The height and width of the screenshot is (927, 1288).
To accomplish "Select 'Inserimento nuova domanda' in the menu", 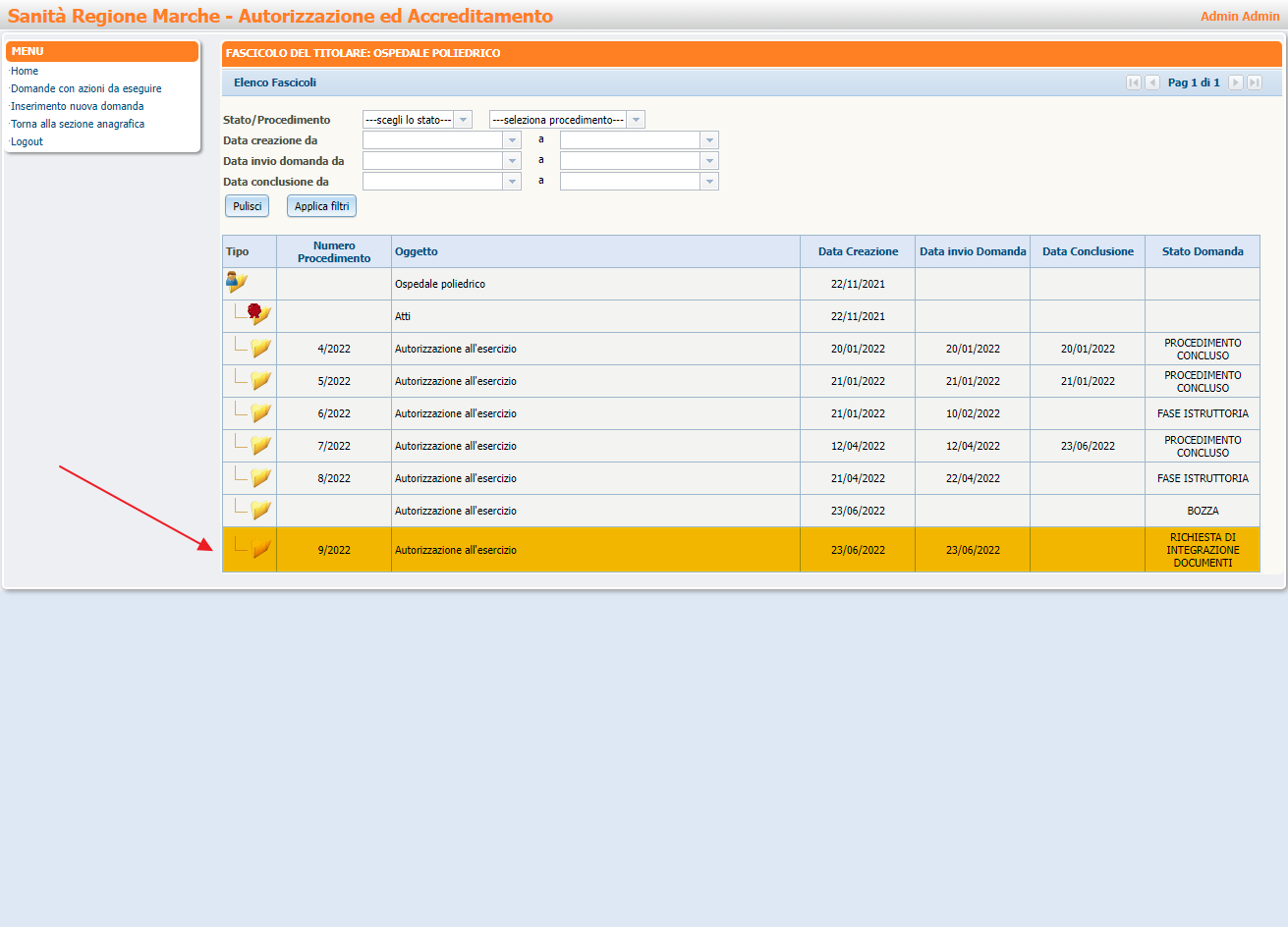I will pyautogui.click(x=78, y=106).
